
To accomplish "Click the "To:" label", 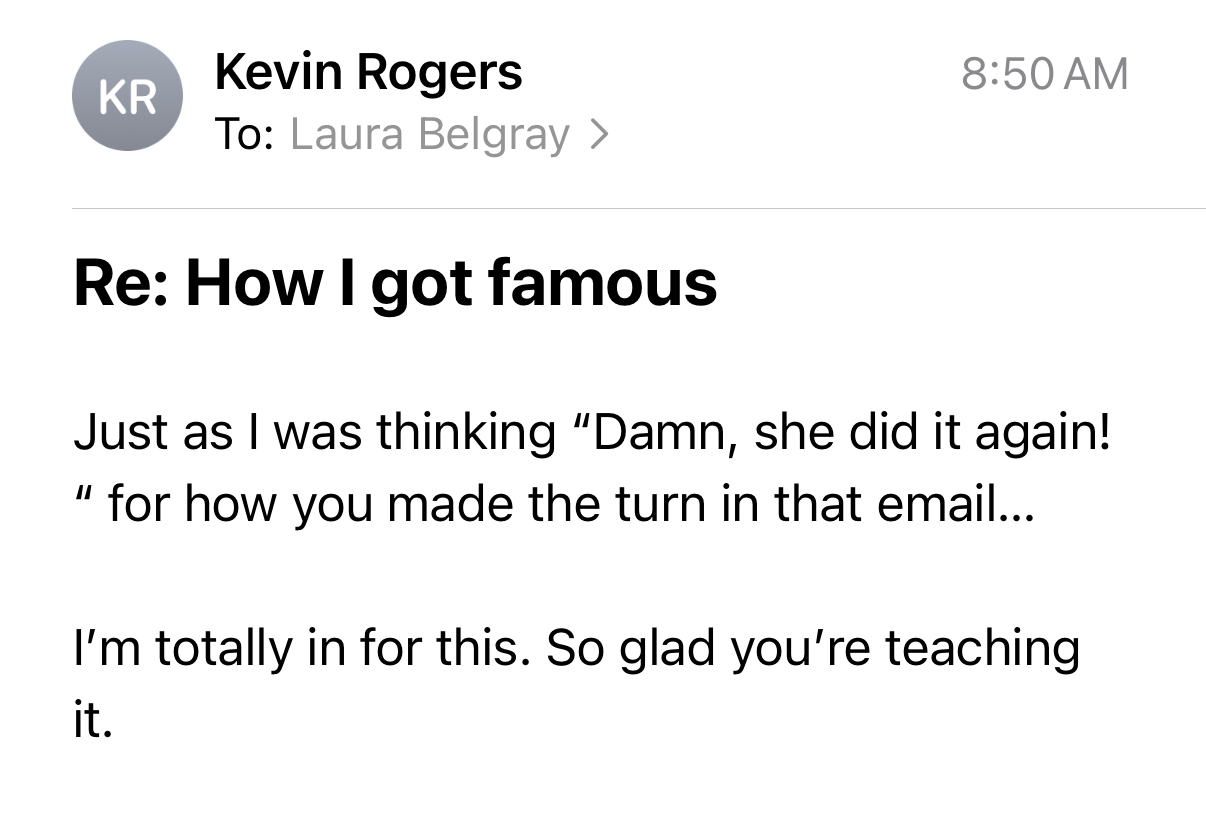I will pyautogui.click(x=244, y=135).
